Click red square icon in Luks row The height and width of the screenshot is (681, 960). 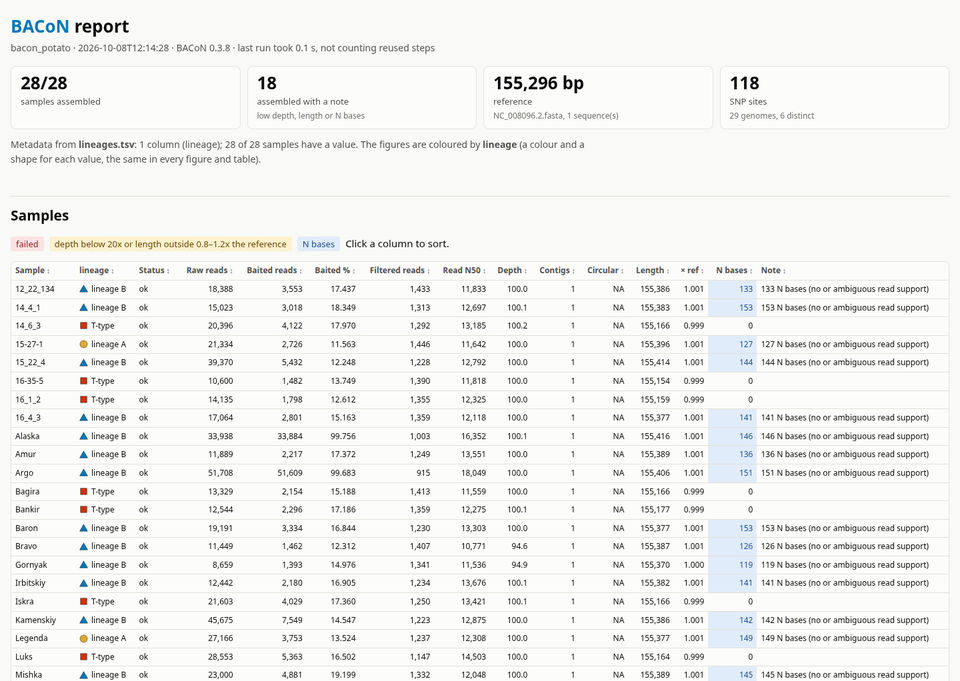pyautogui.click(x=84, y=657)
